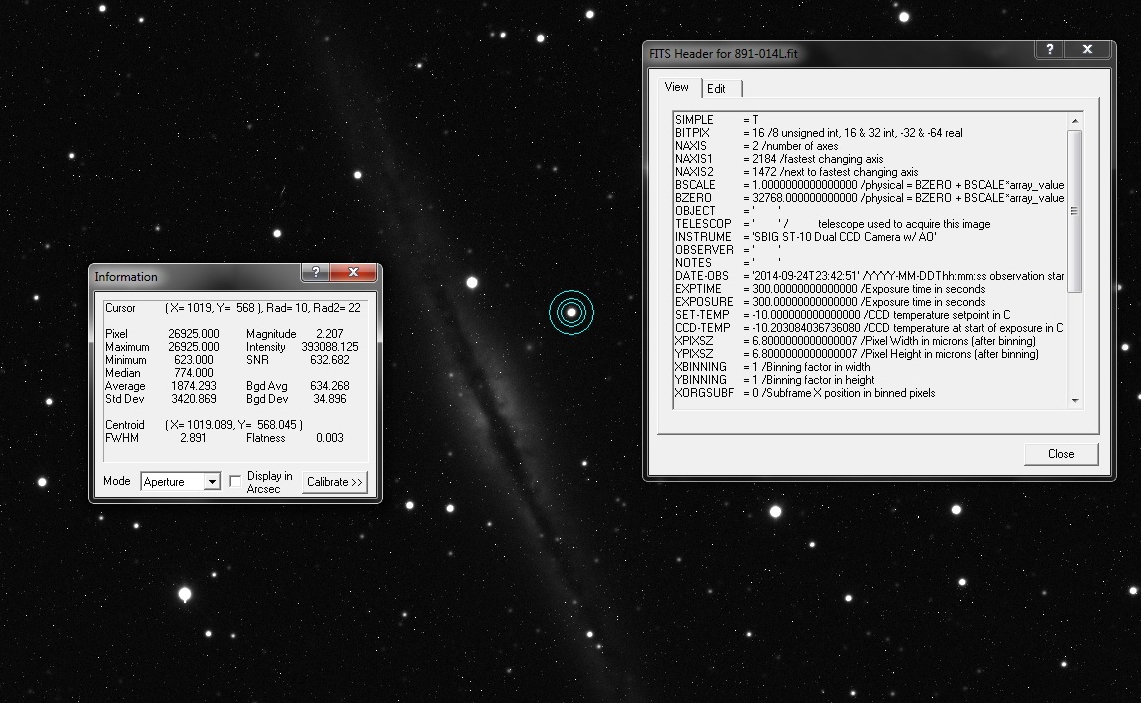
Task: Select the BITPIX header line
Action: 819,133
